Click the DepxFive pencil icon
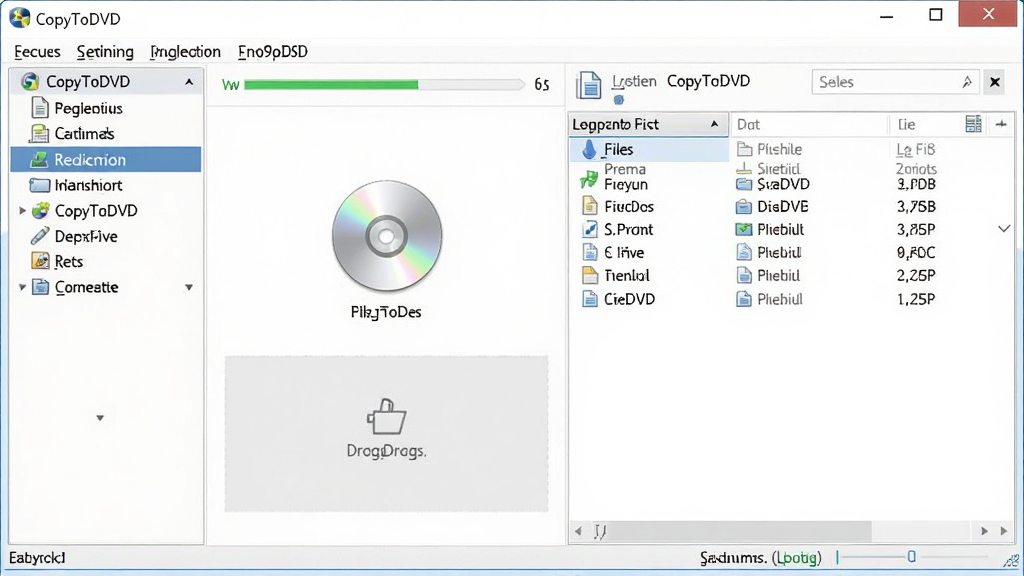 pyautogui.click(x=40, y=236)
